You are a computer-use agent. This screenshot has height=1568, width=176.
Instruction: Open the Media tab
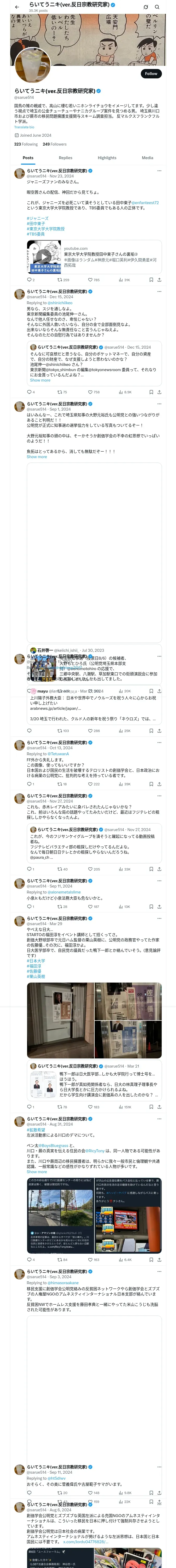point(147,158)
